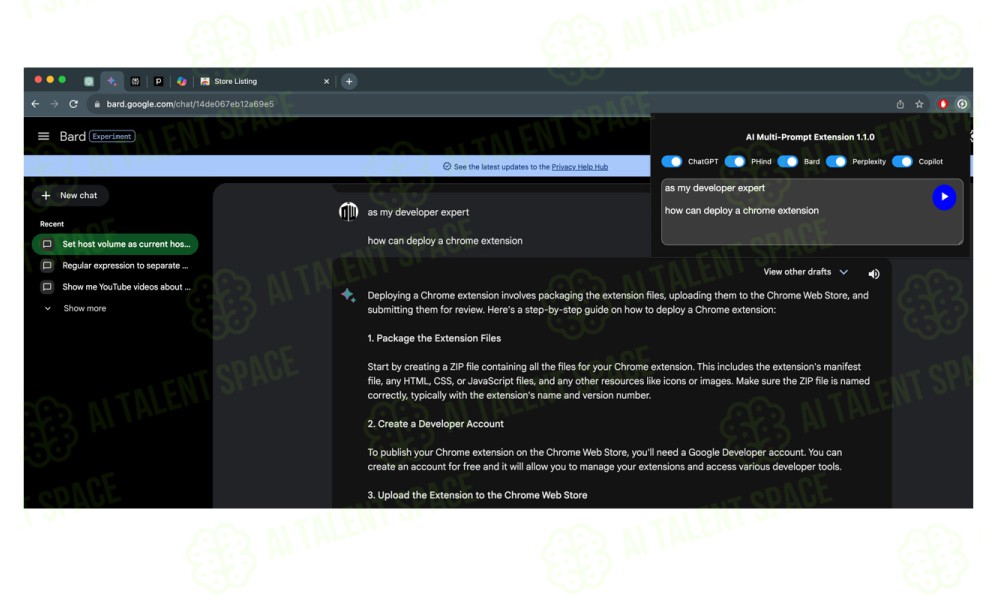This screenshot has width=1000, height=600.
Task: Turn off the Copilot switch
Action: point(902,161)
